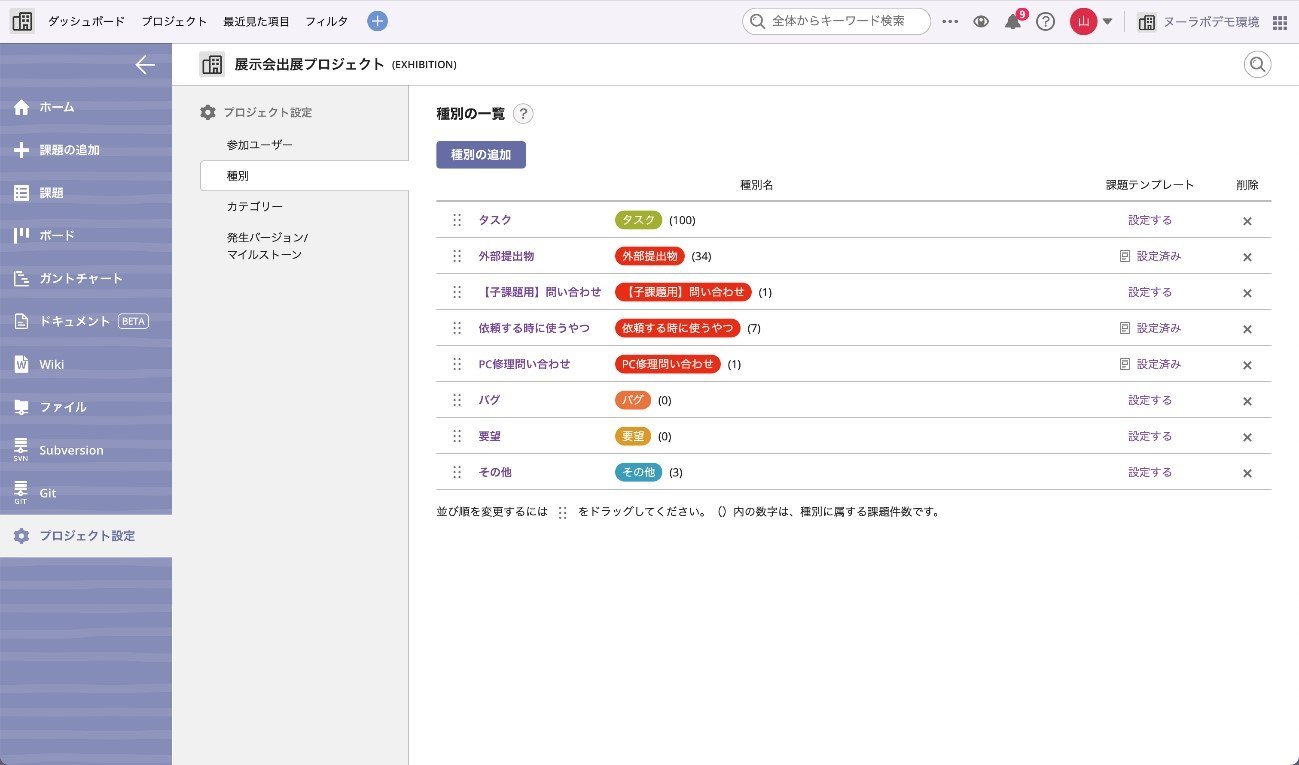Click the drag handle for バグ row
The width and height of the screenshot is (1299, 765).
[457, 400]
